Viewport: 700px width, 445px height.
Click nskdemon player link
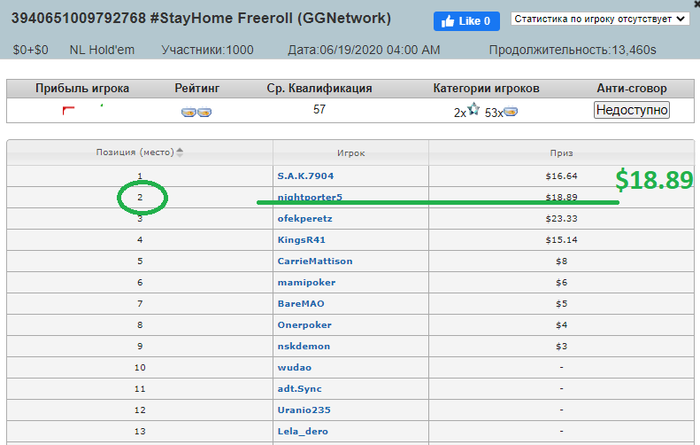click(304, 346)
